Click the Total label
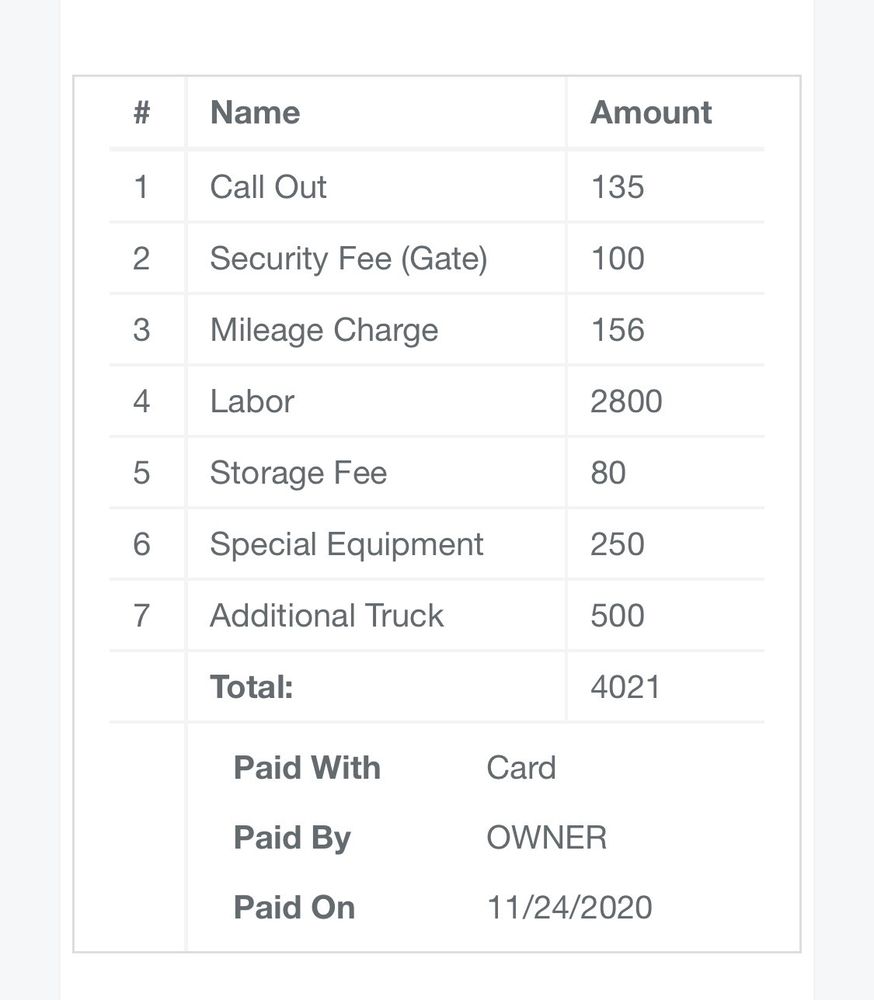 click(251, 687)
